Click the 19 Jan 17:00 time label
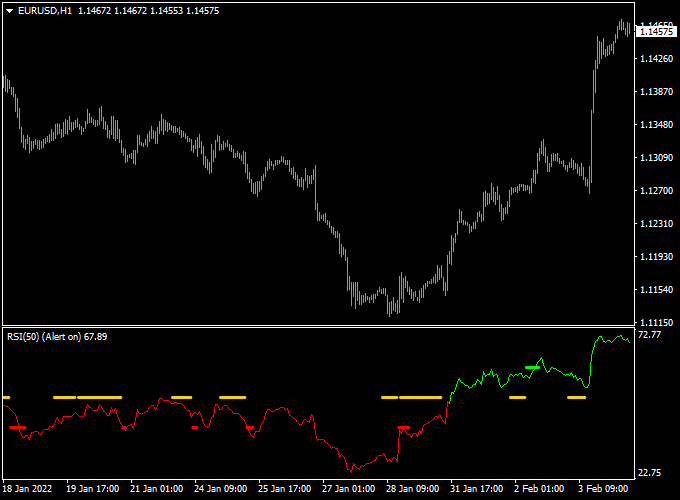 (92, 489)
